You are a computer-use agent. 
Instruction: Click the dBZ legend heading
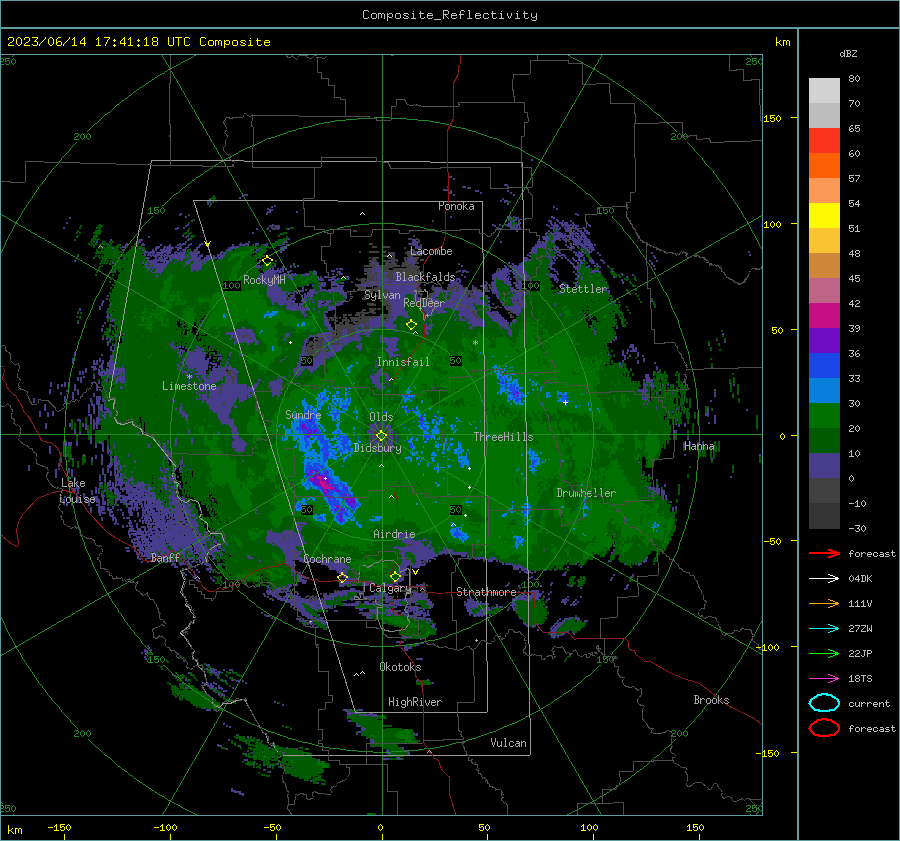848,53
